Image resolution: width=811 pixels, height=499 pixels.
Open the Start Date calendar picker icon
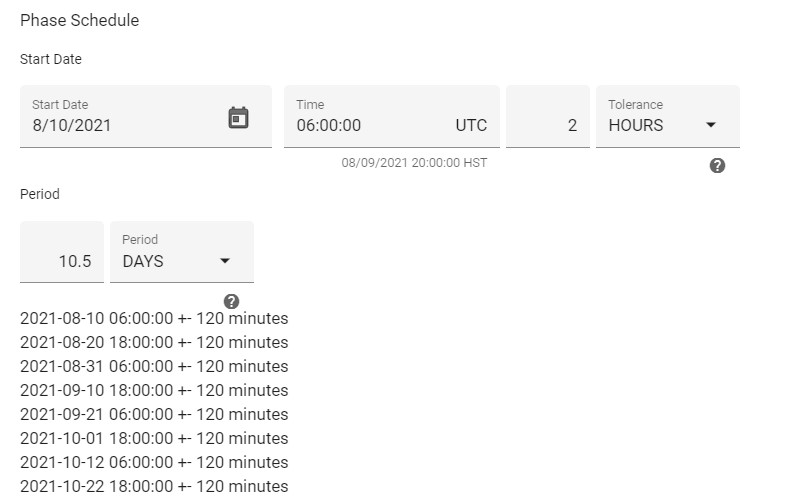(238, 118)
